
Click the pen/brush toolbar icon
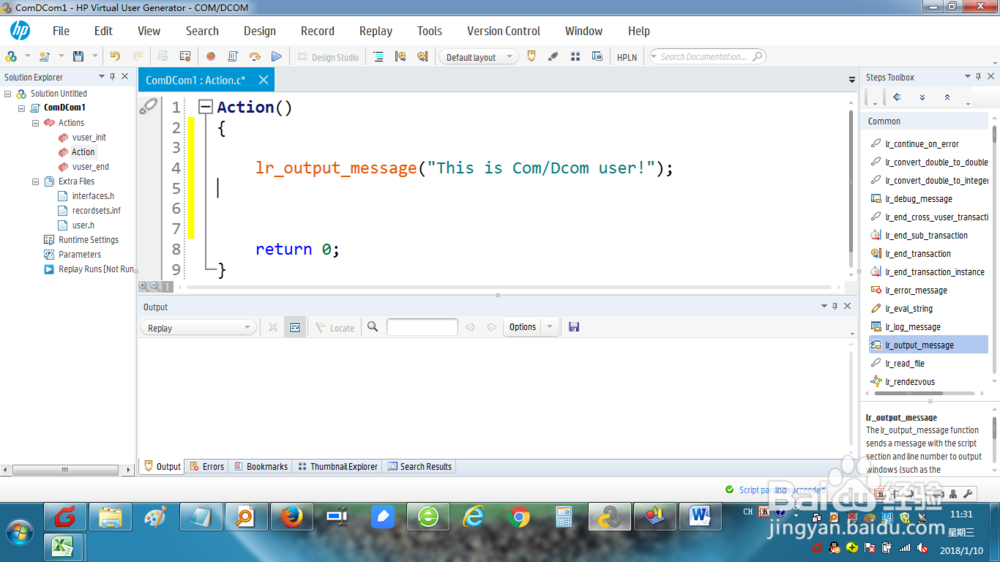point(553,57)
